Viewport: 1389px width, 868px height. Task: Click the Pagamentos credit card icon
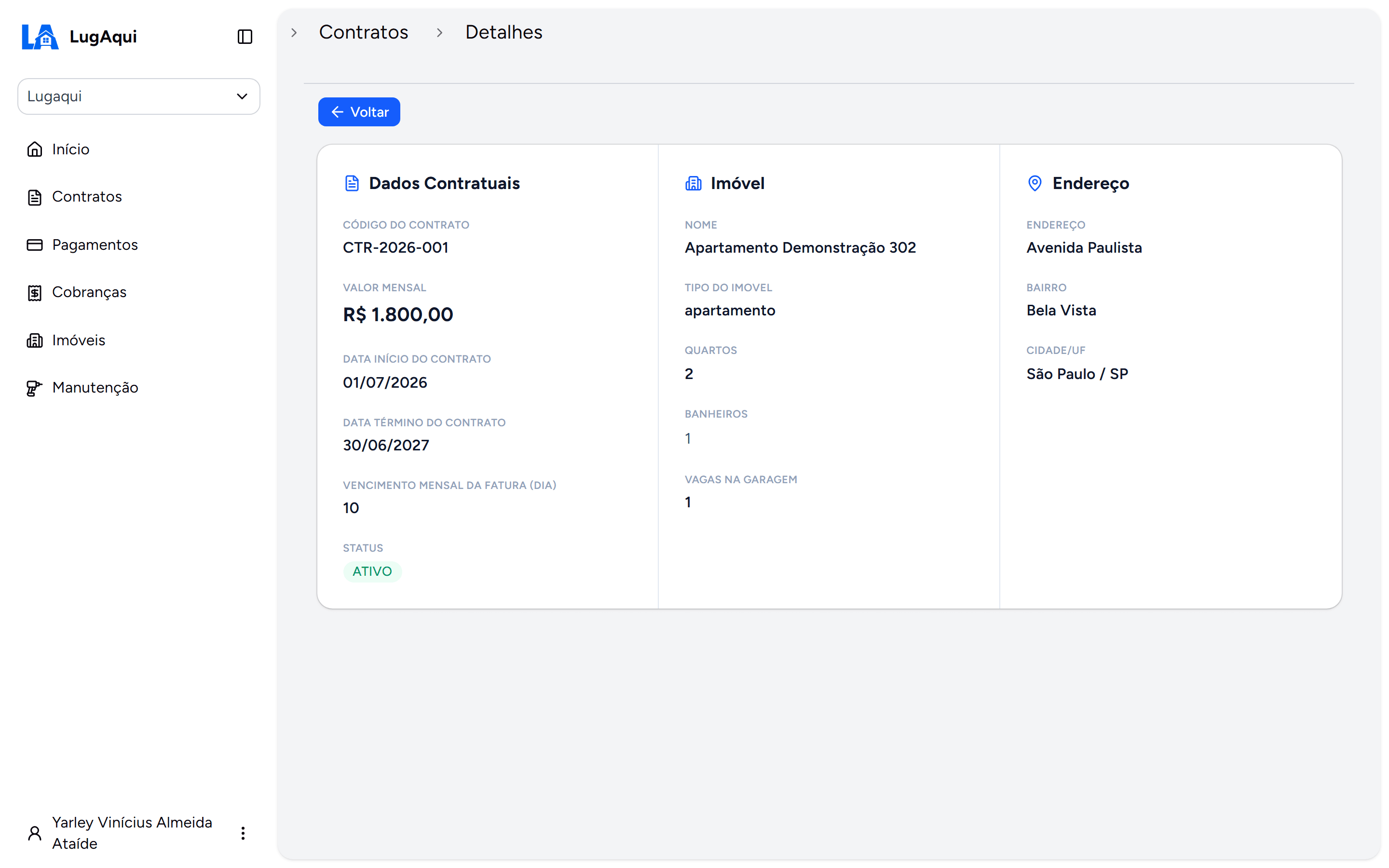coord(34,245)
